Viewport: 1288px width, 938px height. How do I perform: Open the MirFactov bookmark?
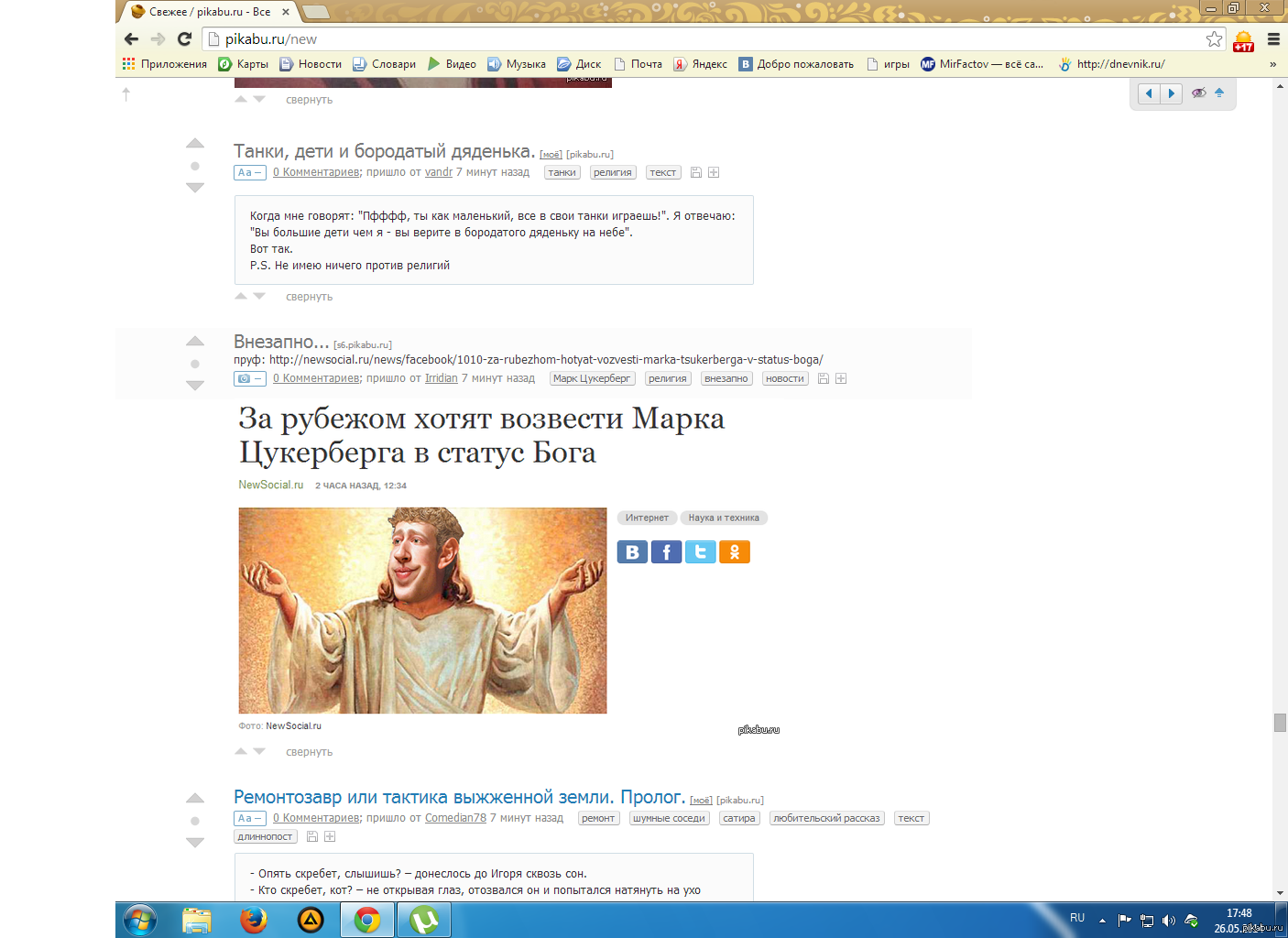click(982, 64)
